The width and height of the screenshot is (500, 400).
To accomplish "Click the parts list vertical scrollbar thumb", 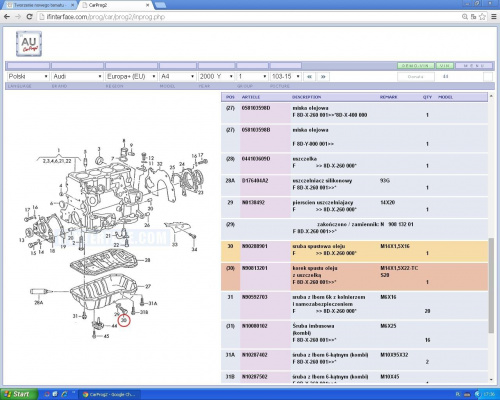I will (491, 285).
